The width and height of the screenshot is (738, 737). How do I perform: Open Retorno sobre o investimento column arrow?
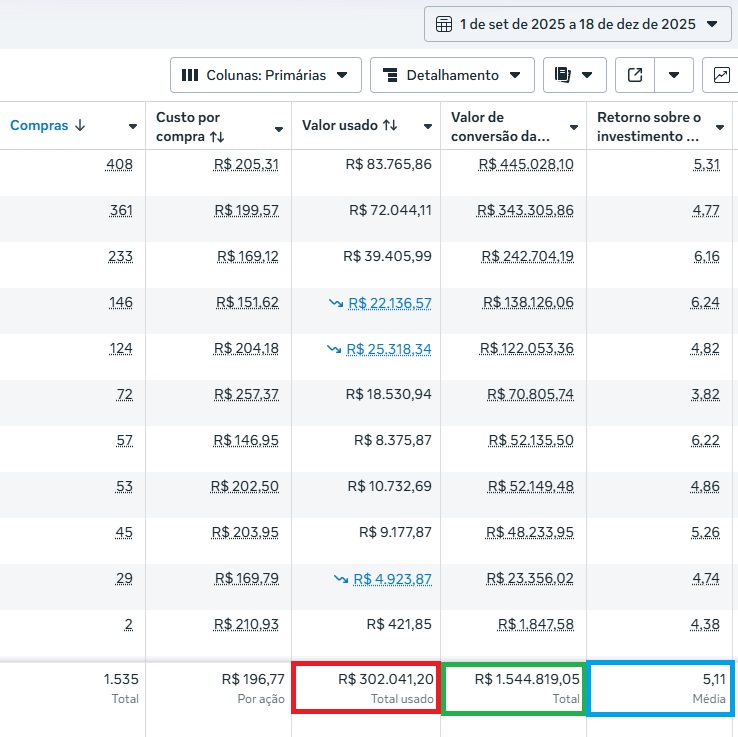click(720, 128)
